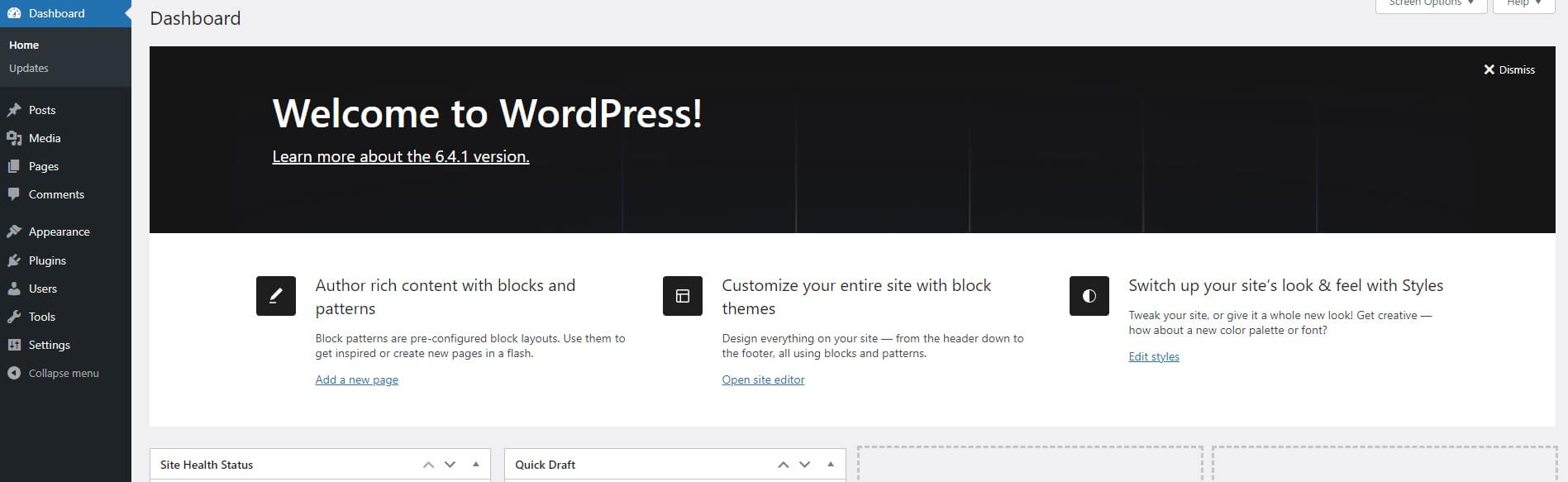The width and height of the screenshot is (1568, 482).
Task: Open the Plugins menu
Action: point(65,260)
